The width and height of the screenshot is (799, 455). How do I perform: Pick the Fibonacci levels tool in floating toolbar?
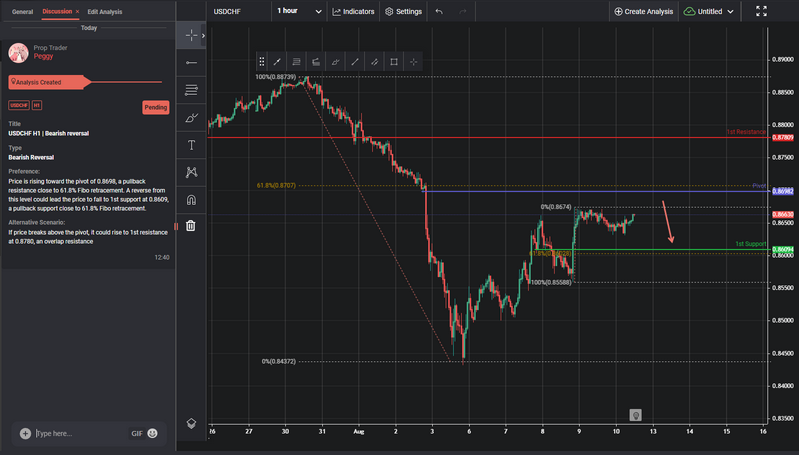pyautogui.click(x=296, y=62)
